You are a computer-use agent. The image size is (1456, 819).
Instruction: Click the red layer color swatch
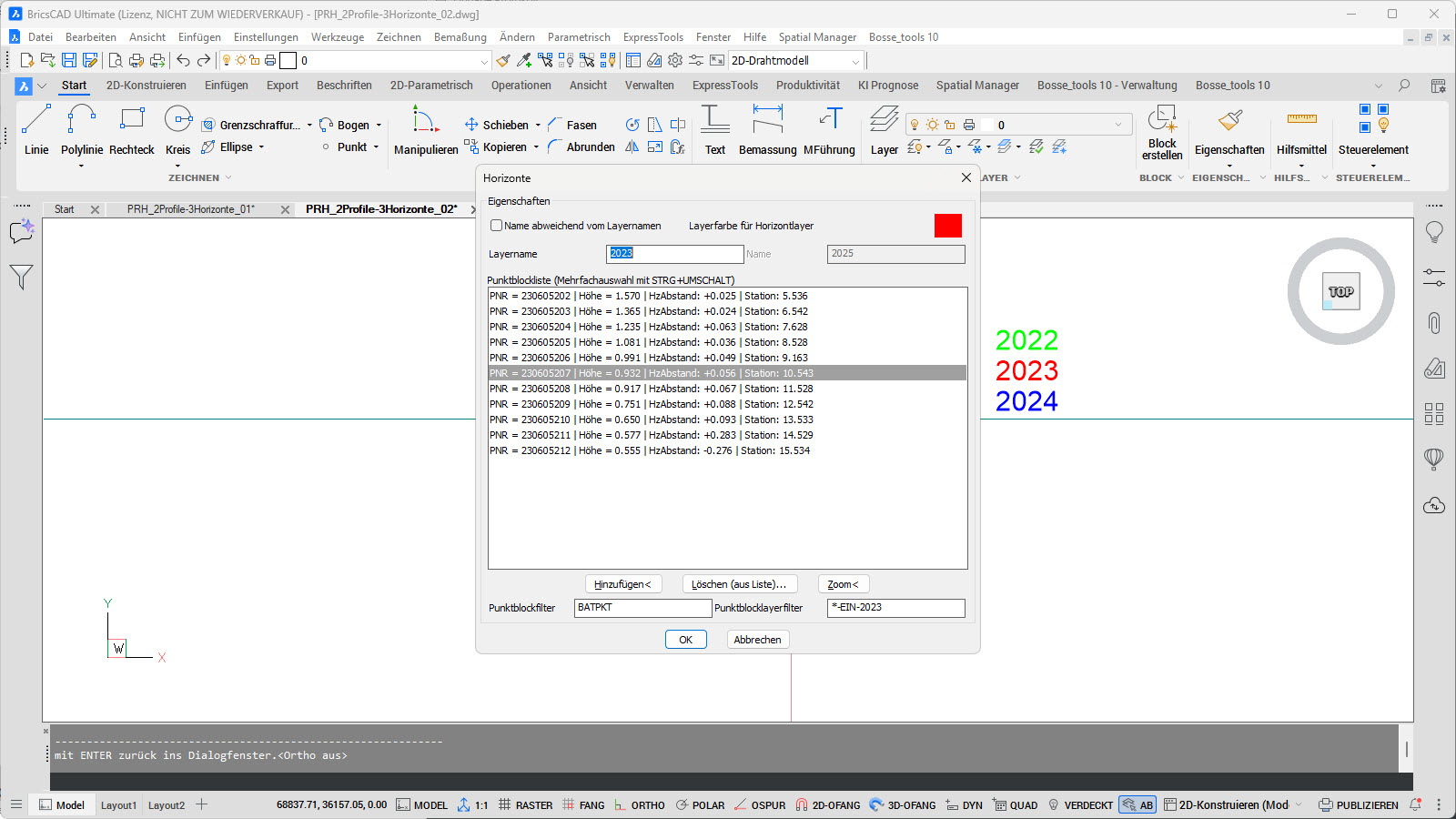click(x=947, y=226)
